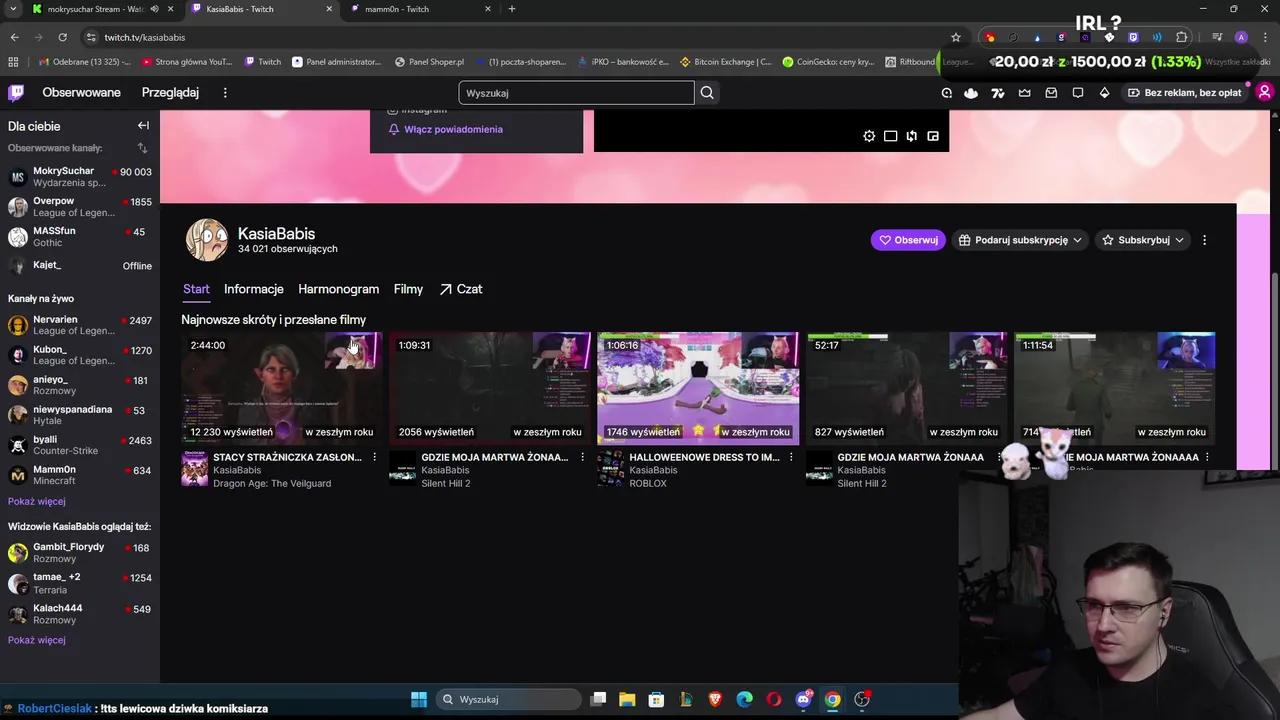Open Silent Hill 2 category under 2056-views video
The image size is (1280, 720).
coord(445,484)
